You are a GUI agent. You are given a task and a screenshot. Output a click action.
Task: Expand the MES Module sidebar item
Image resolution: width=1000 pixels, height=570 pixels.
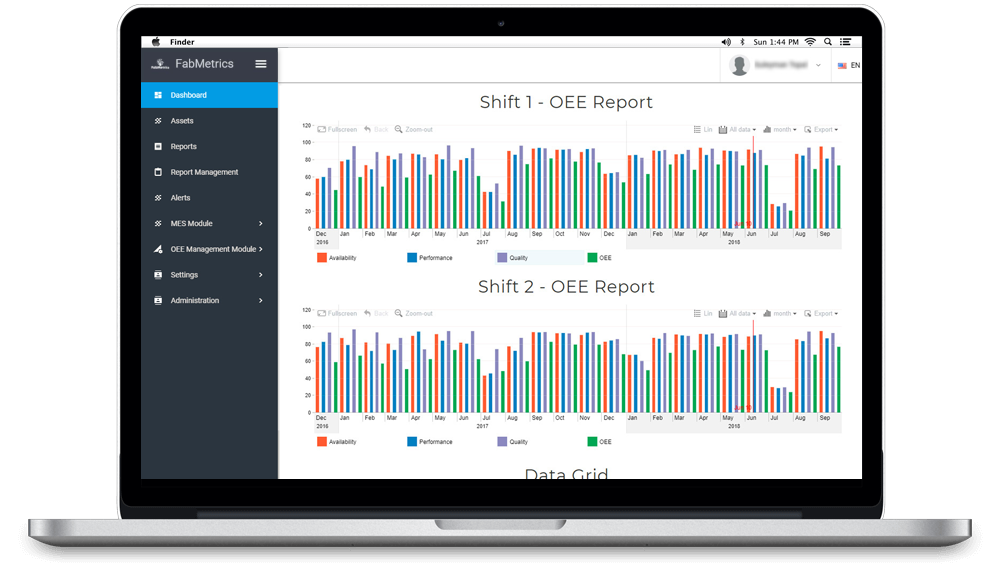(x=208, y=223)
